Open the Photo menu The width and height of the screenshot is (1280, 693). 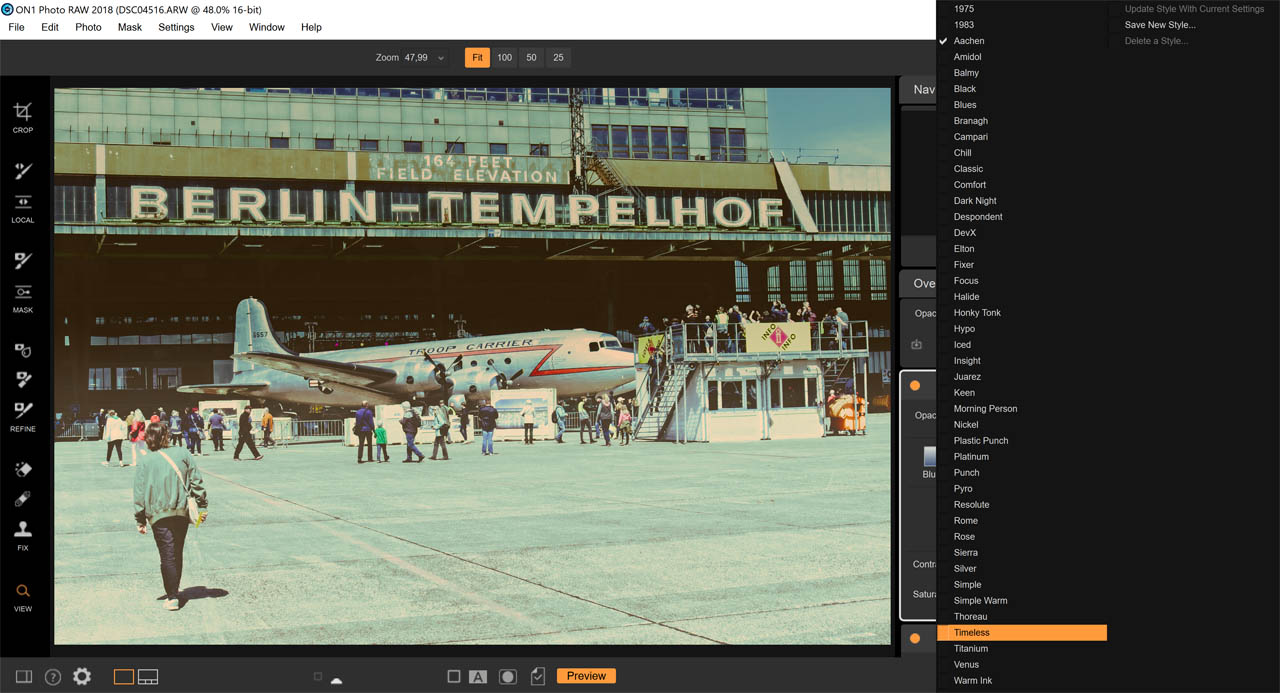[88, 27]
